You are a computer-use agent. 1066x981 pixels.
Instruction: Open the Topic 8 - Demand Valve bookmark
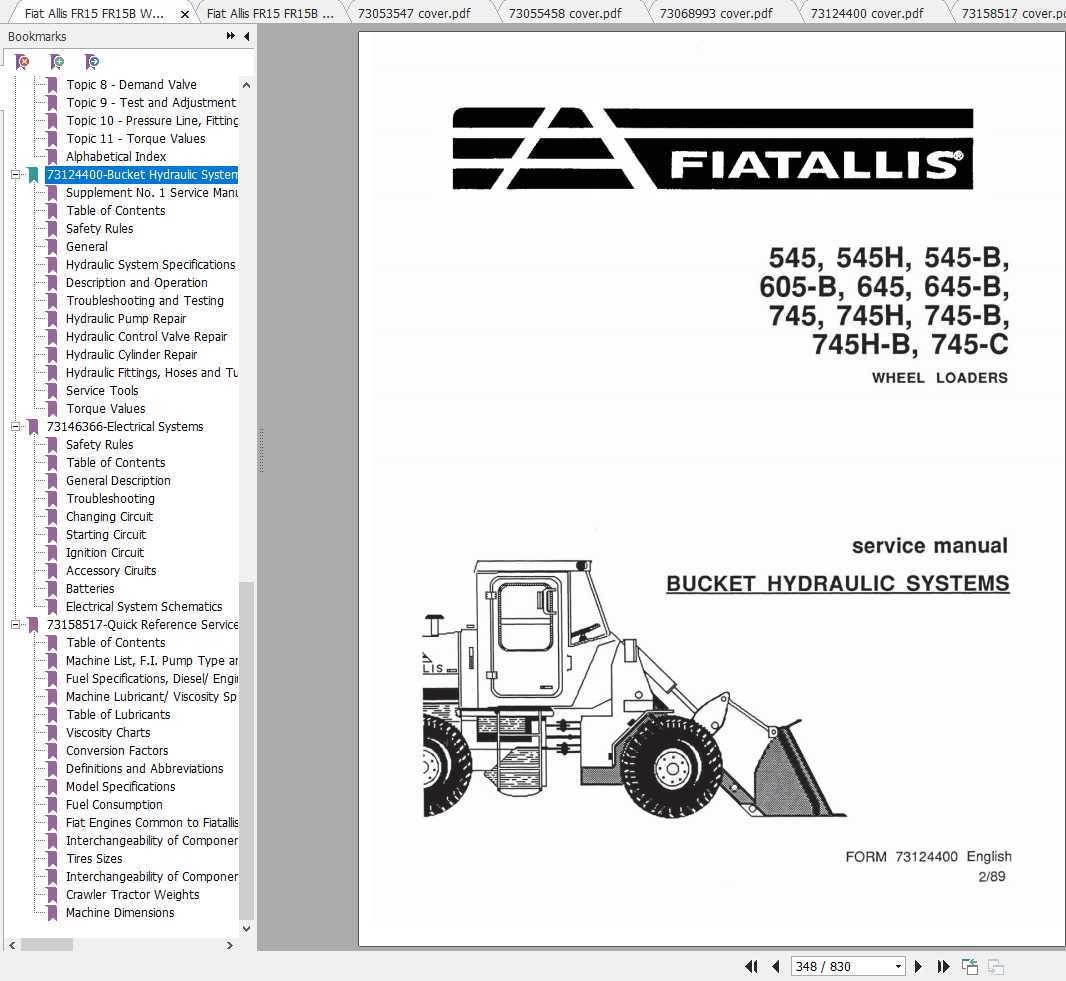[x=131, y=84]
